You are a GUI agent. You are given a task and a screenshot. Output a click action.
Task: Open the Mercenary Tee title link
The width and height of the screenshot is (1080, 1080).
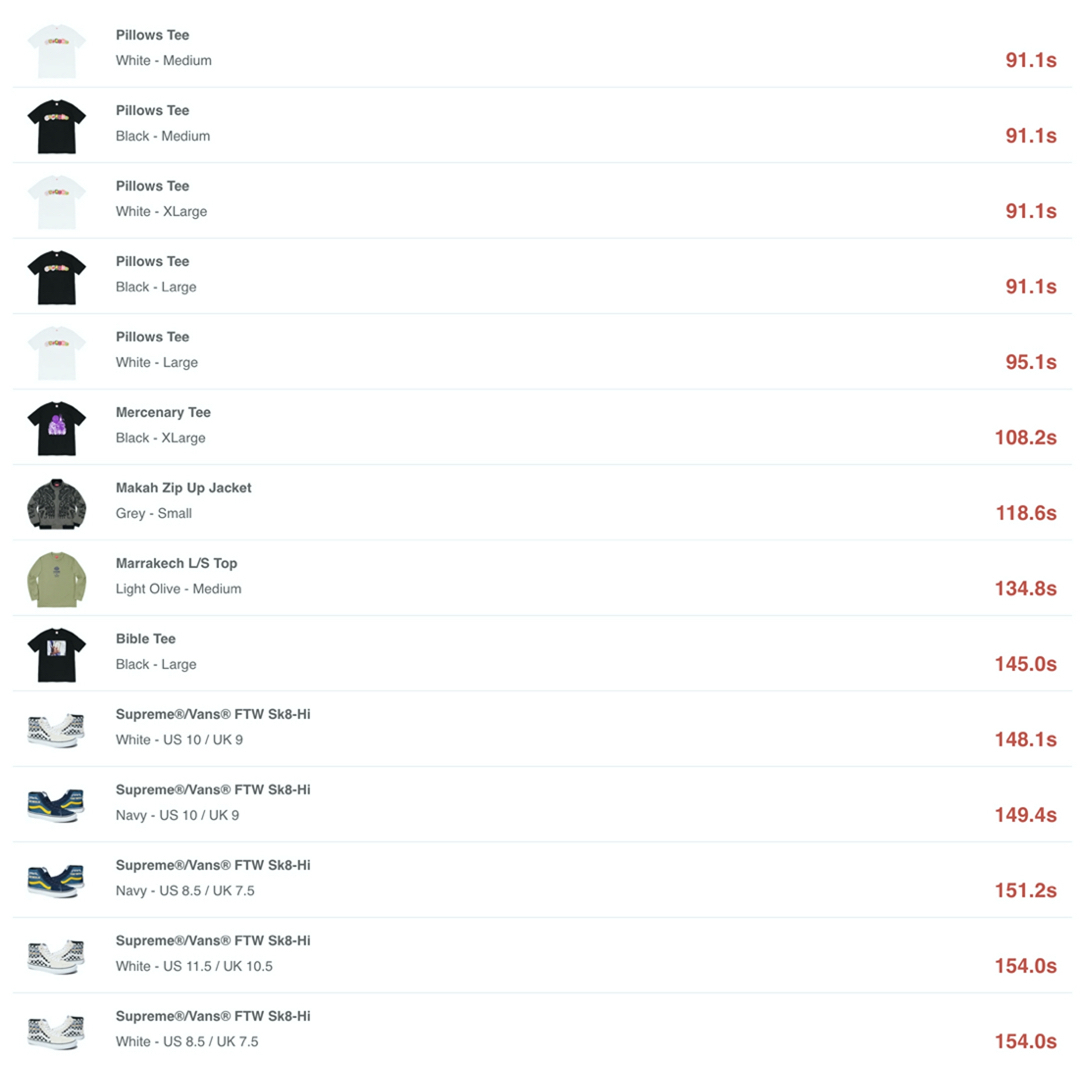tap(163, 412)
